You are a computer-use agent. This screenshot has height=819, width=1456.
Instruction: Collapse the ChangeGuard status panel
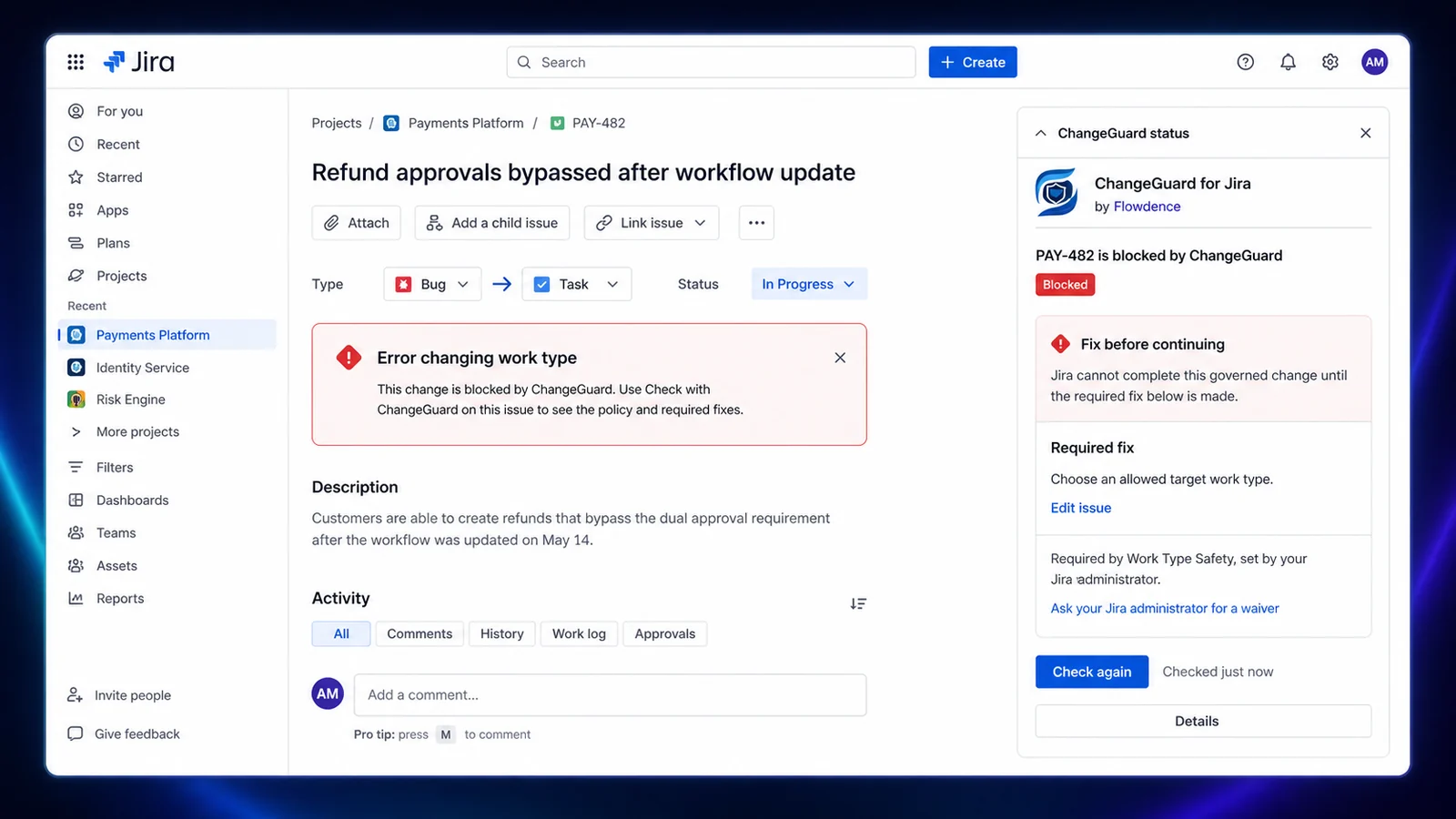1040,133
